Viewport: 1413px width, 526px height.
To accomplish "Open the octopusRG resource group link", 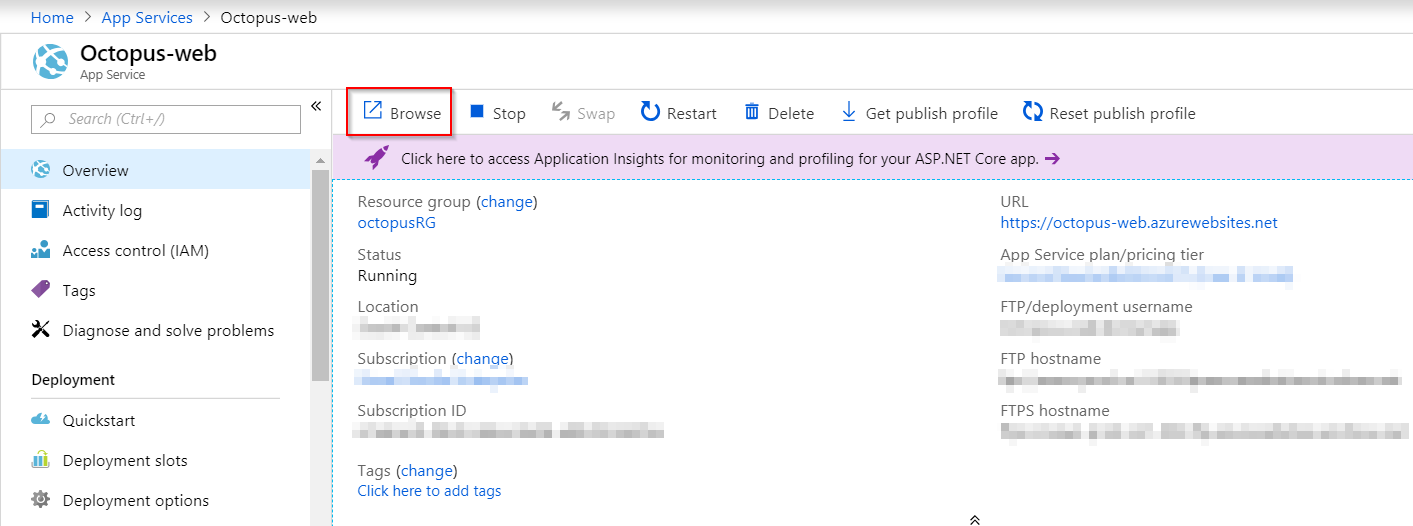I will pyautogui.click(x=397, y=222).
